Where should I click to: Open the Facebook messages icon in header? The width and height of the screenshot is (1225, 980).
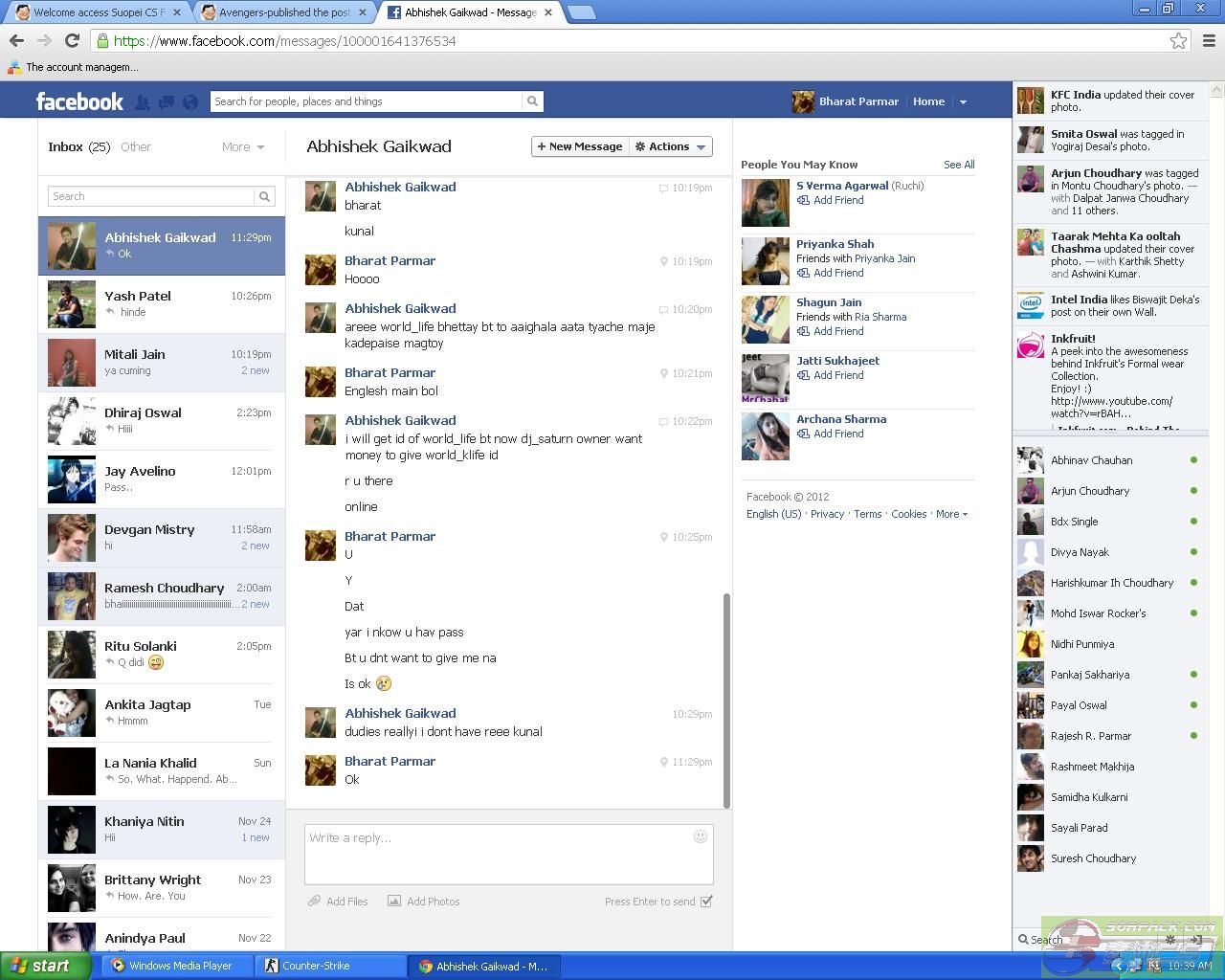pos(167,102)
